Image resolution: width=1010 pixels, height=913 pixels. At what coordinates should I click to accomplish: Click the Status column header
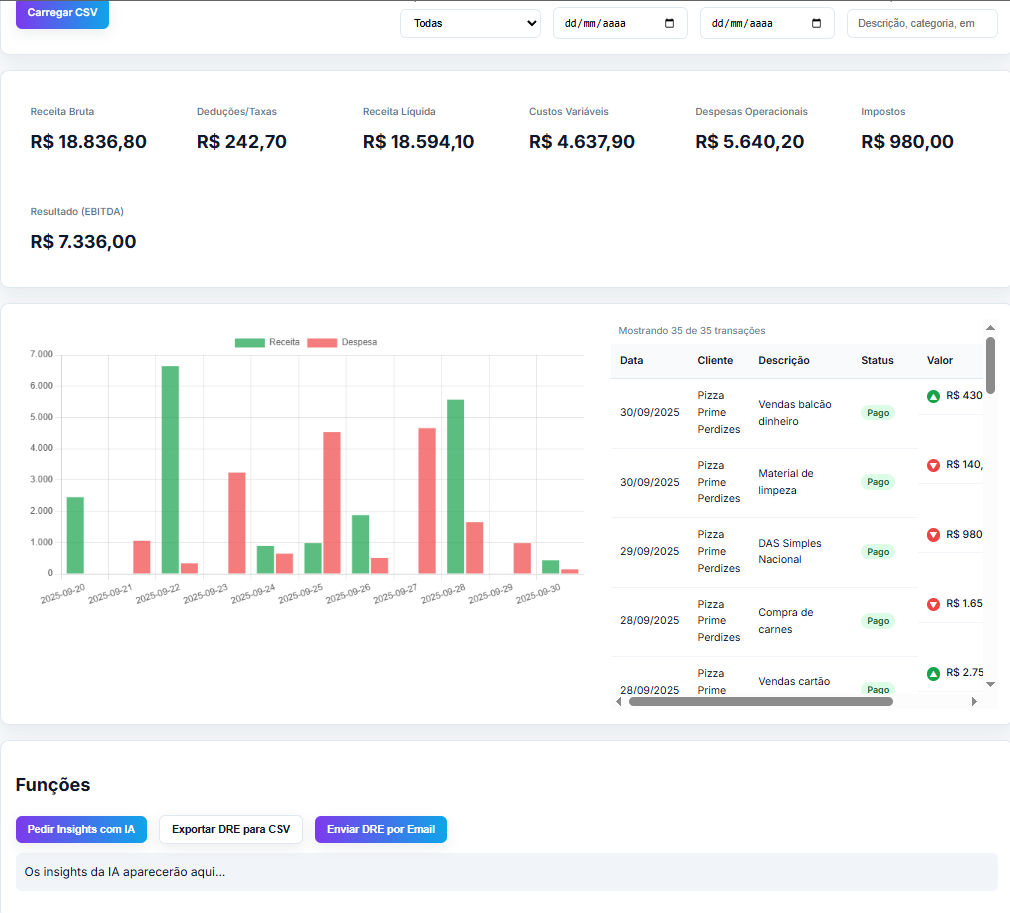click(x=877, y=360)
